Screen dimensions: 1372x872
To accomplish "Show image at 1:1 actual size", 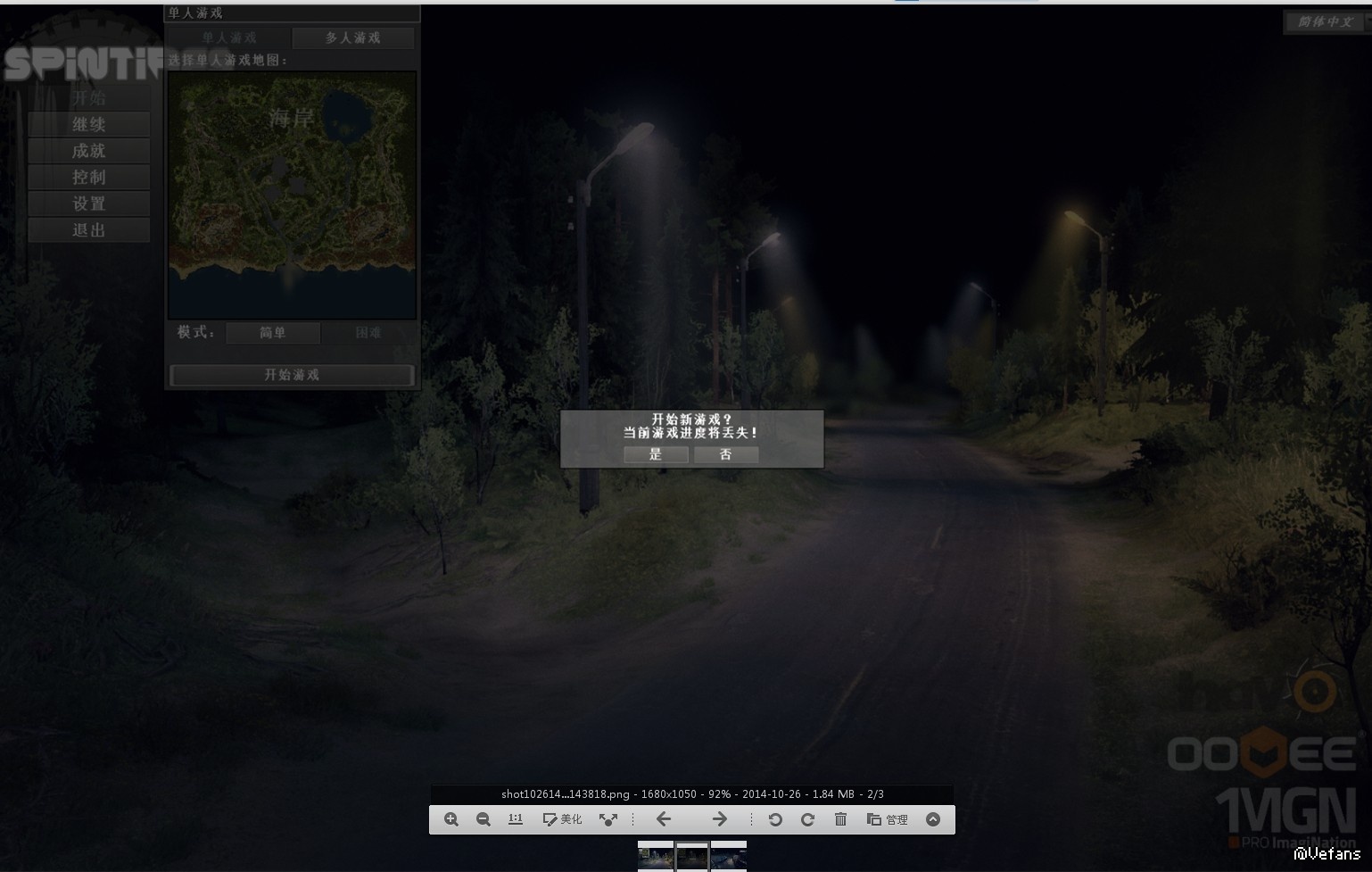I will pyautogui.click(x=516, y=819).
